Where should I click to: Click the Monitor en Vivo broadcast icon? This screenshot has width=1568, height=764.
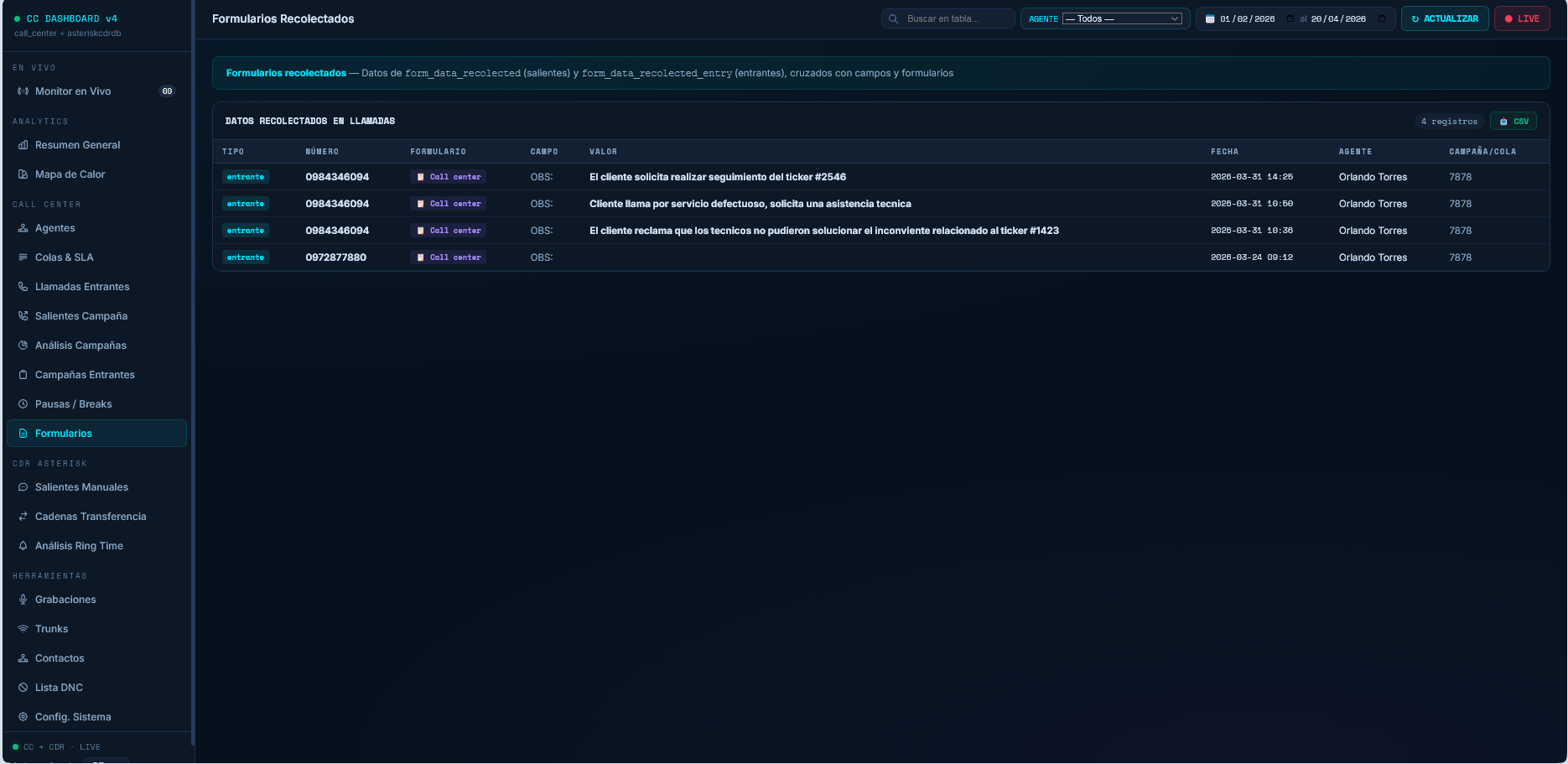23,91
